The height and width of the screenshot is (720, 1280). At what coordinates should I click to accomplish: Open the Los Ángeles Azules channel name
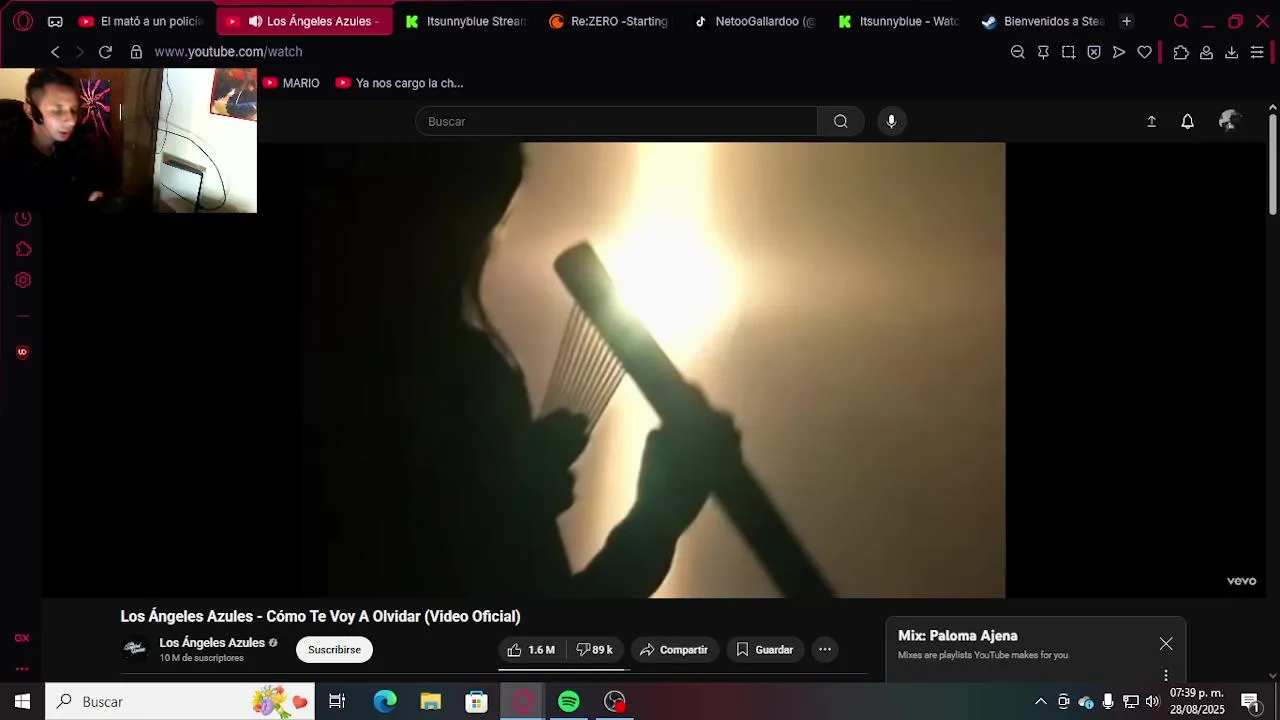tap(212, 643)
